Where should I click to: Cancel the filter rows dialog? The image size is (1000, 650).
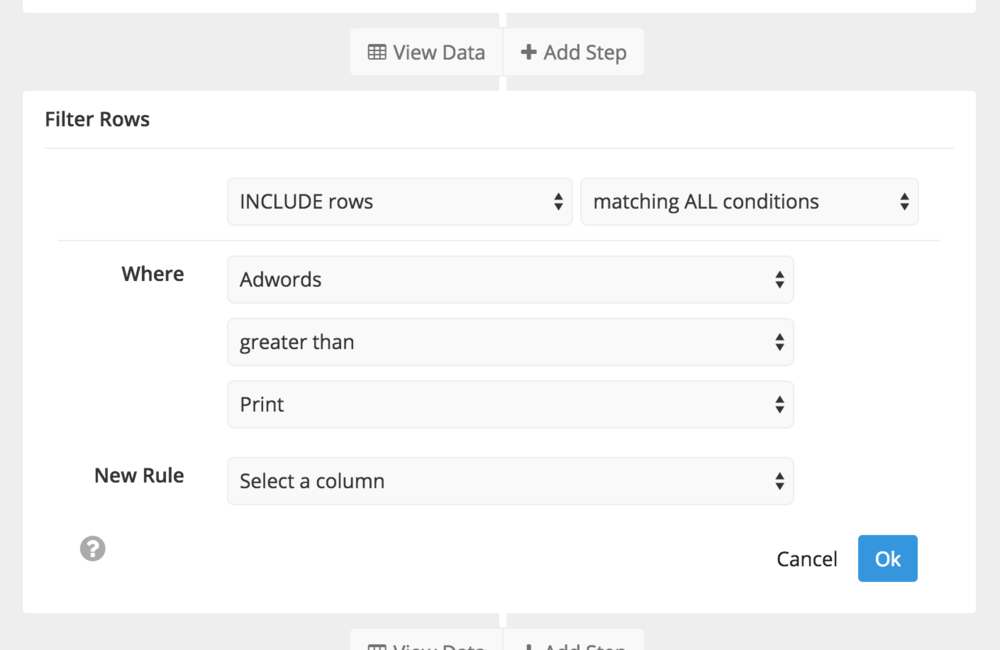[807, 559]
